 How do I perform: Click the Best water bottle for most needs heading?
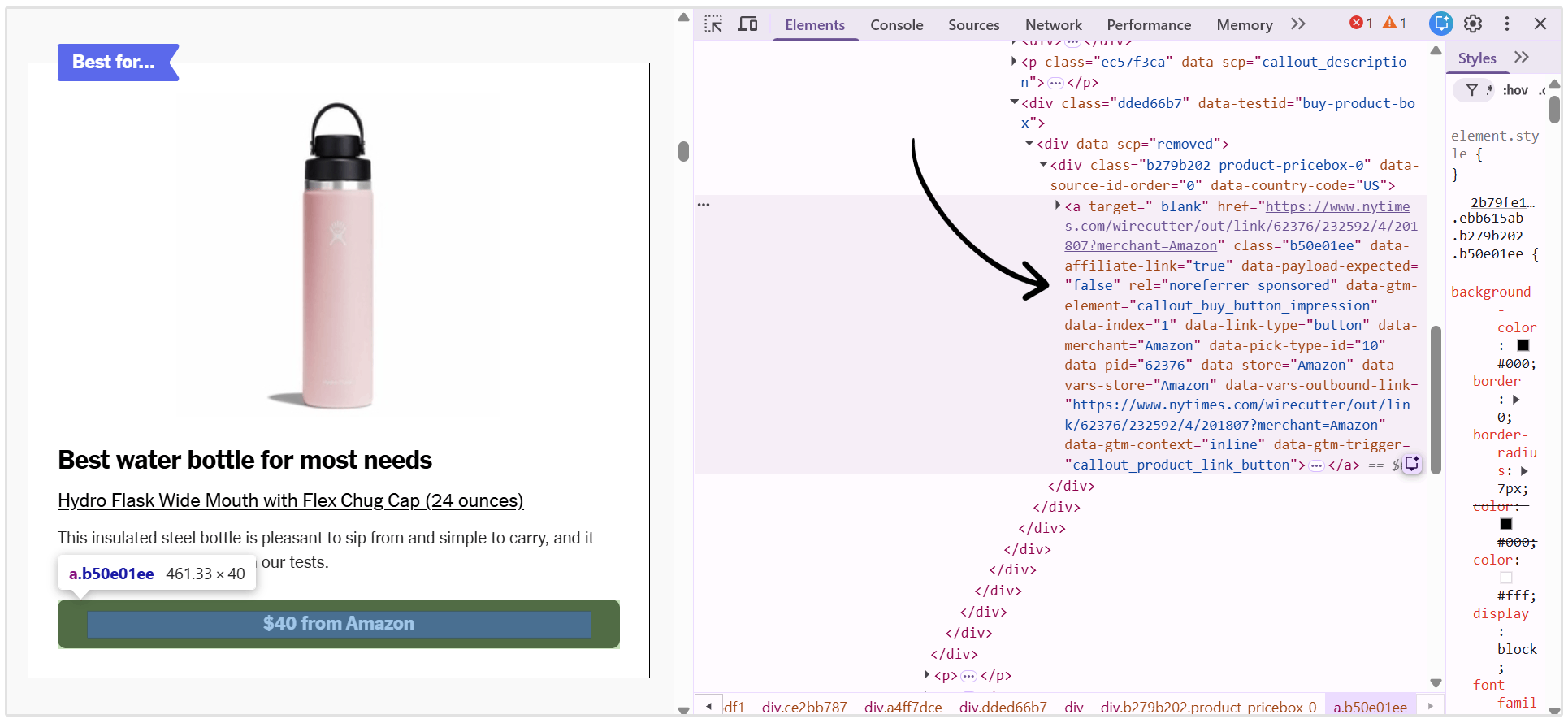coord(245,460)
